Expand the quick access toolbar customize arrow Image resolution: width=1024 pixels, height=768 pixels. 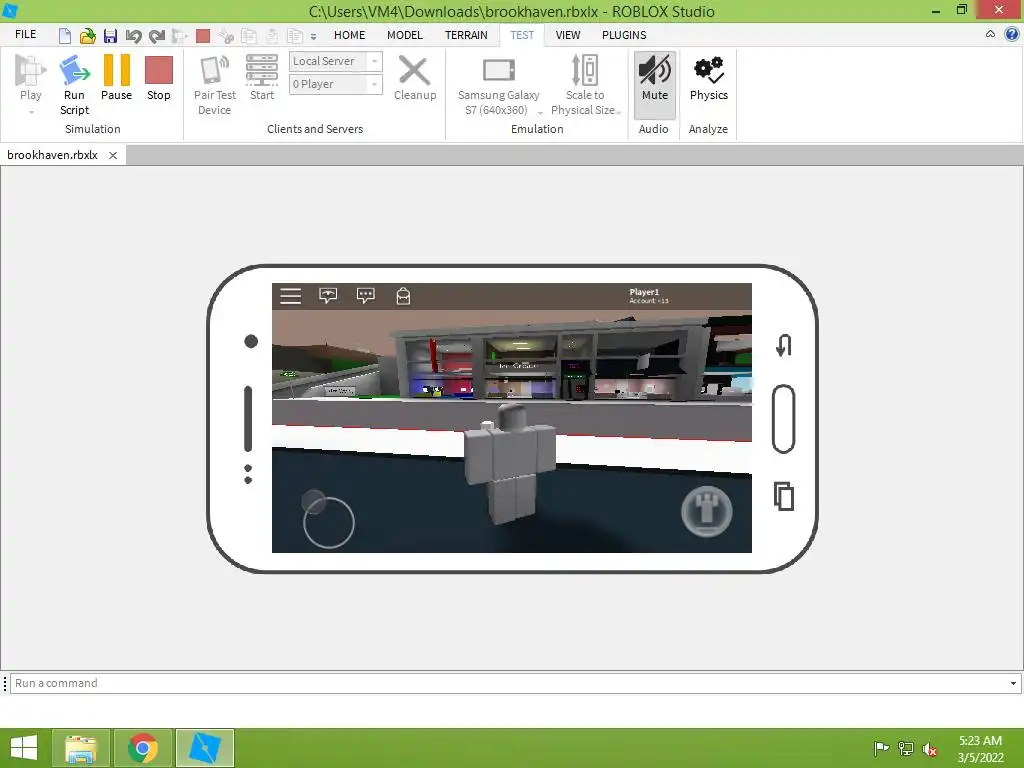313,37
